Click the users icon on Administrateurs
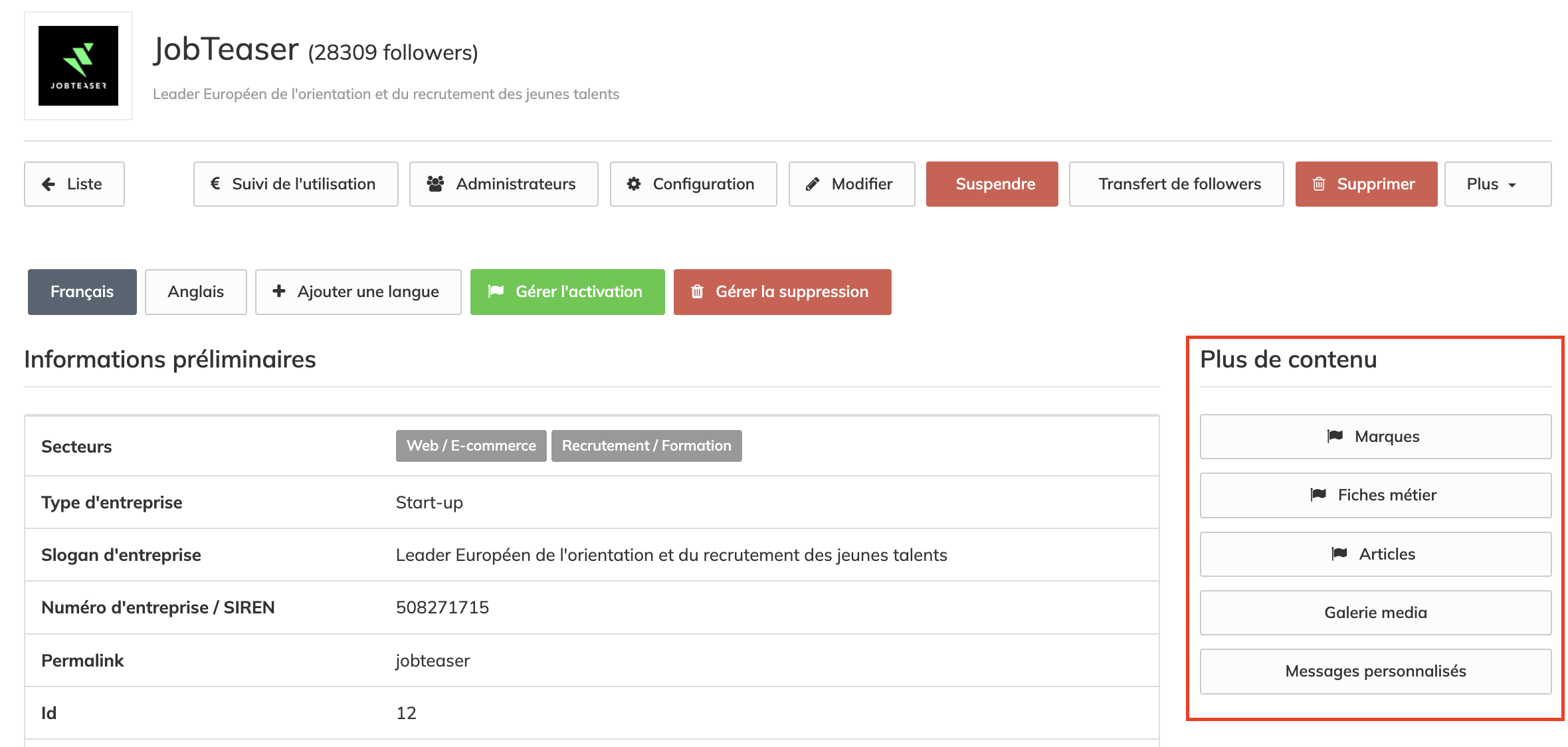The image size is (1568, 747). 435,184
